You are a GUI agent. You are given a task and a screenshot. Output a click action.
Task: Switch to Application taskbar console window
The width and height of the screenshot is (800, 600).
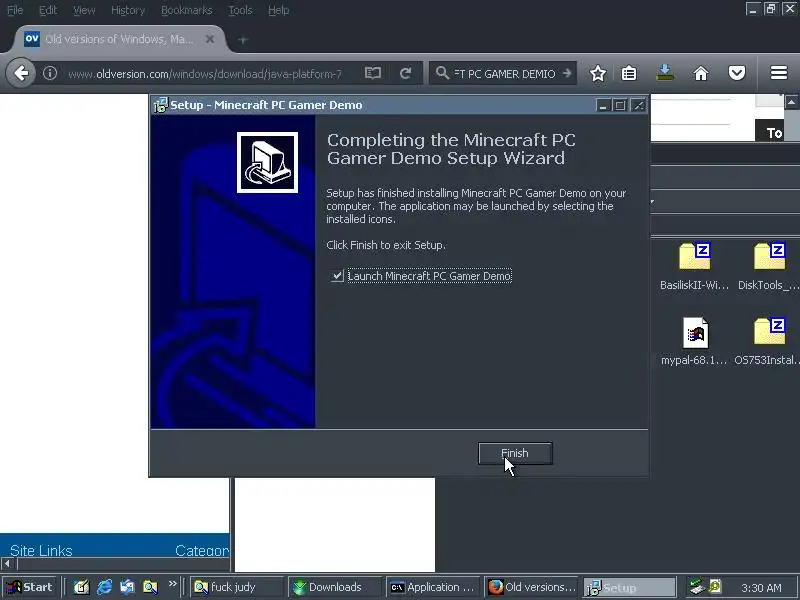click(433, 587)
